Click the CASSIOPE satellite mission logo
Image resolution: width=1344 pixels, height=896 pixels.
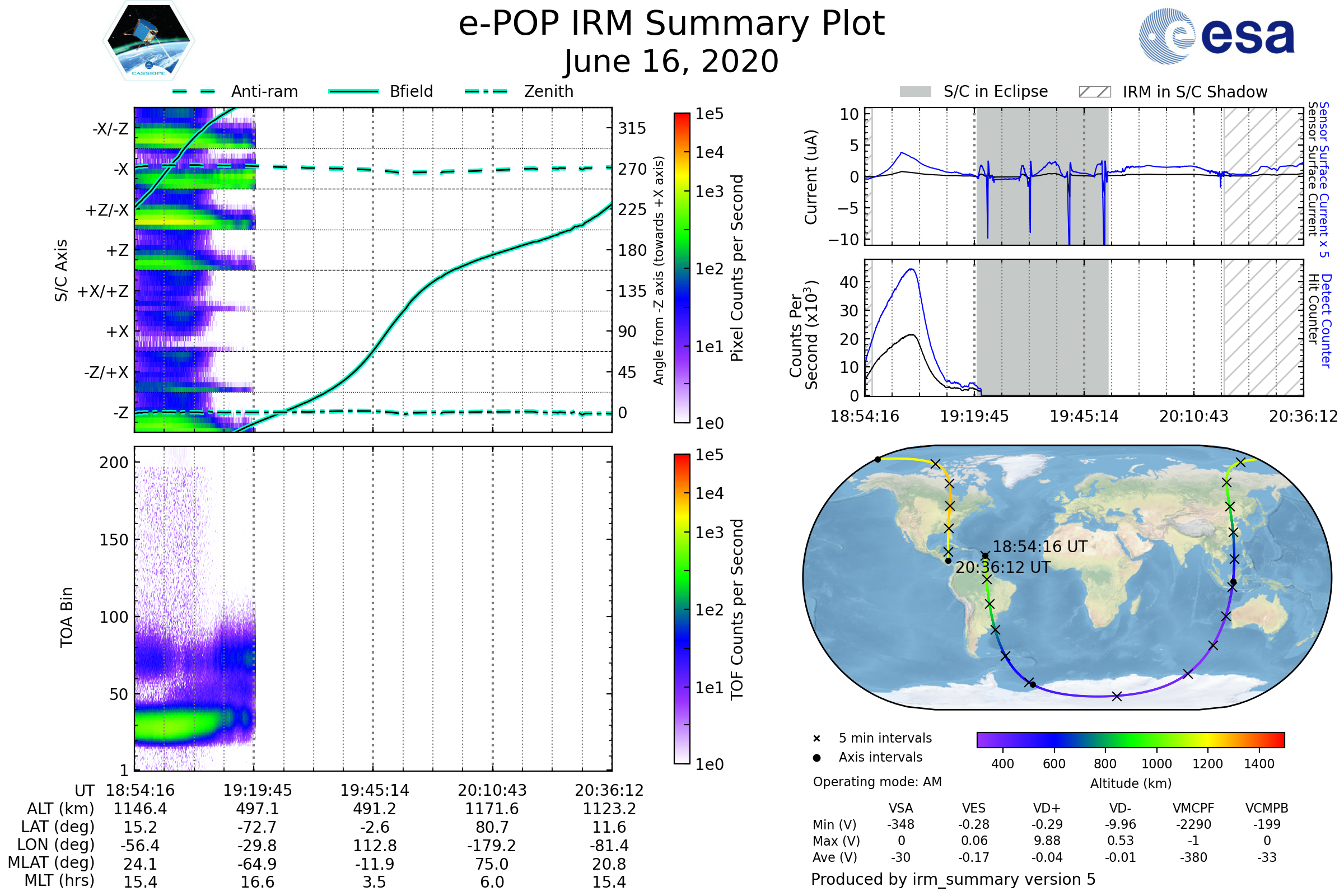[148, 41]
